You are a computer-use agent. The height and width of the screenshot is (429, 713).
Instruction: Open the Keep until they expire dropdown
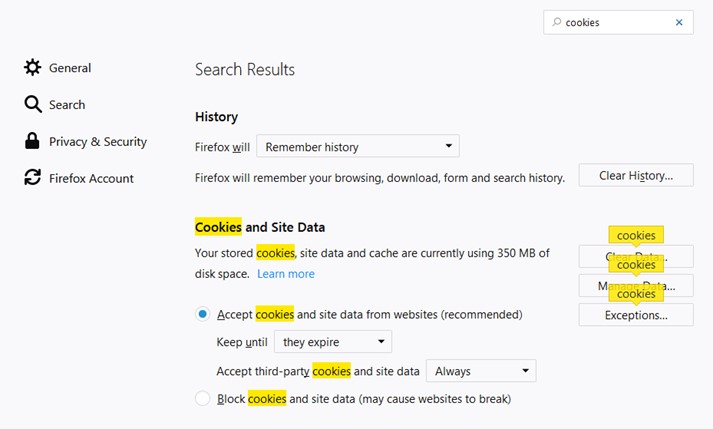click(x=333, y=342)
